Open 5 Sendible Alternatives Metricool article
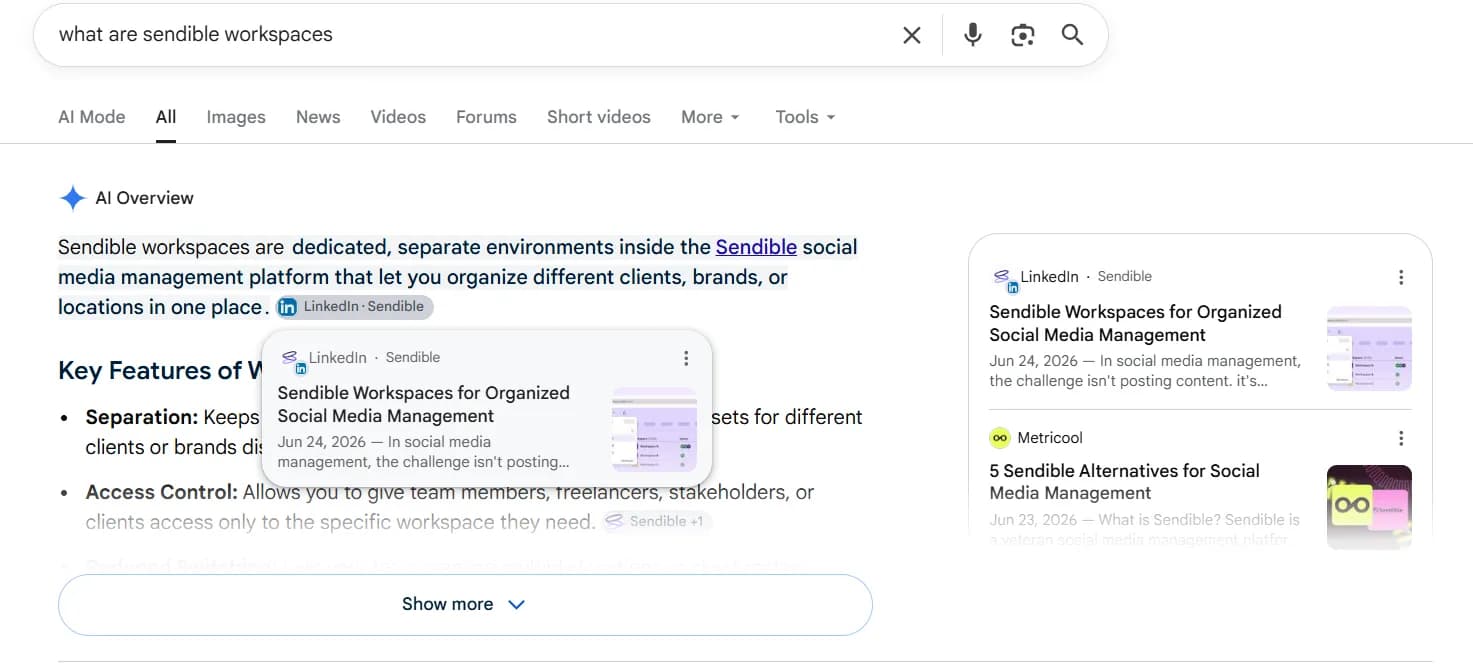Screen dimensions: 1473x668 click(1124, 481)
